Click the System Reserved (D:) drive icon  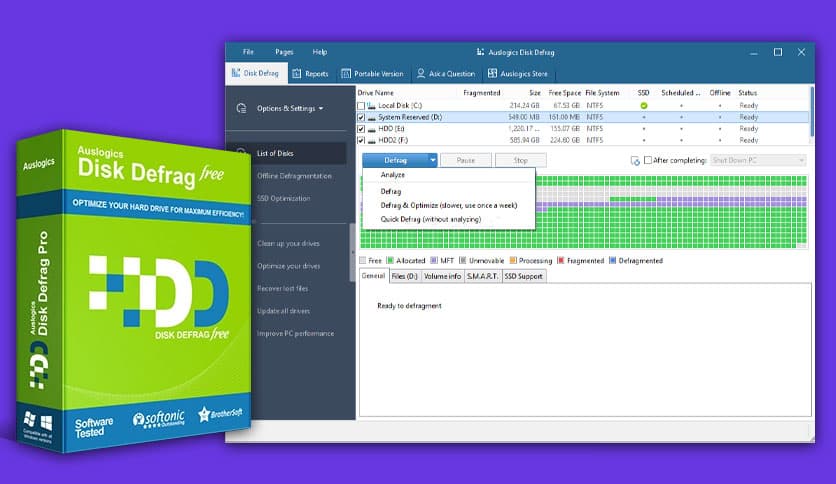pos(371,117)
